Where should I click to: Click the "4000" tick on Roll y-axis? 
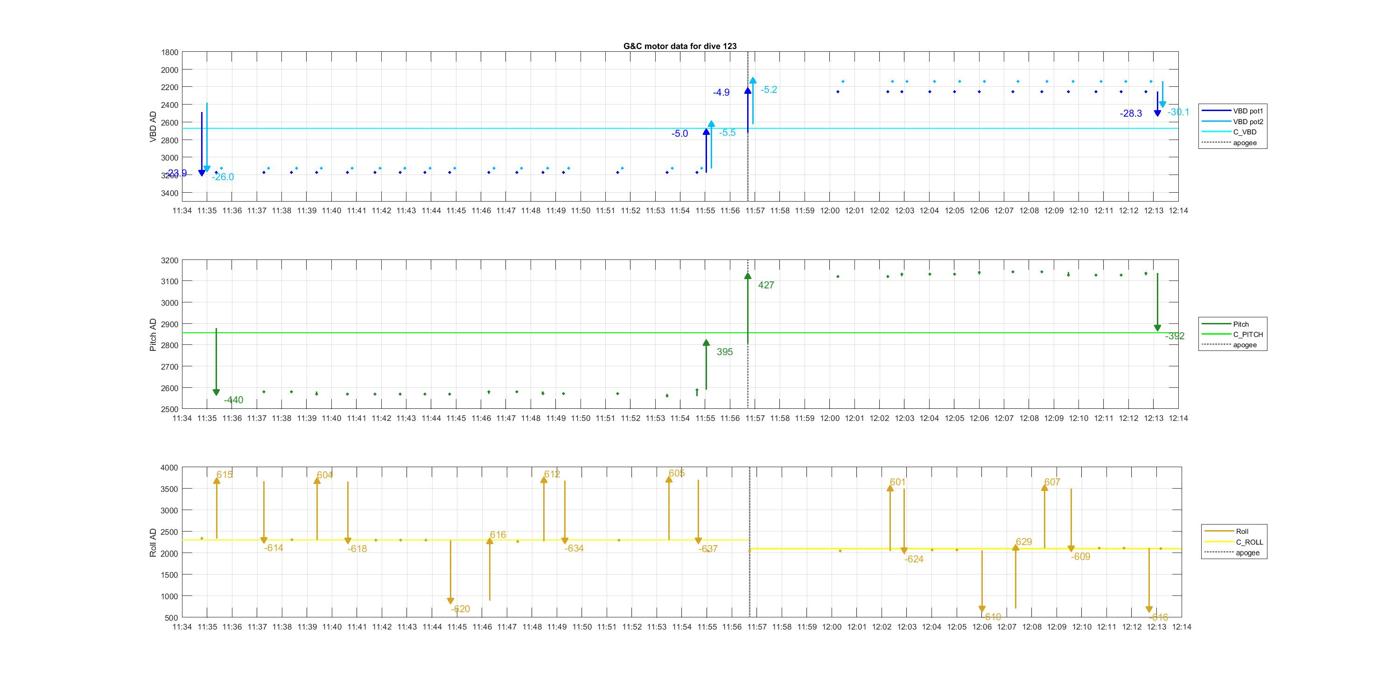pos(170,468)
